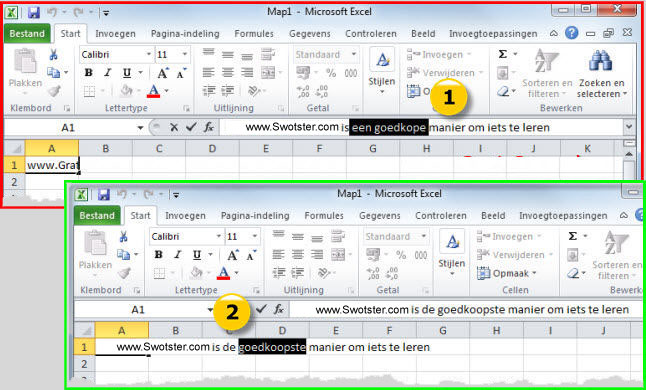
Task: Increase font size with the large A in the top window
Action: click(163, 73)
